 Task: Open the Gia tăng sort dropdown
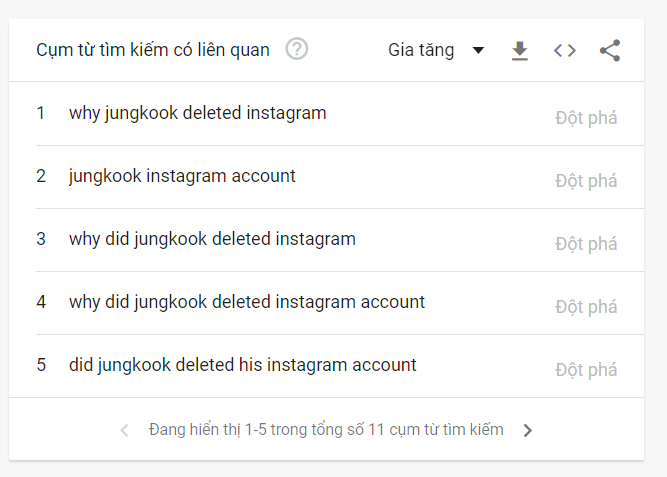(421, 50)
